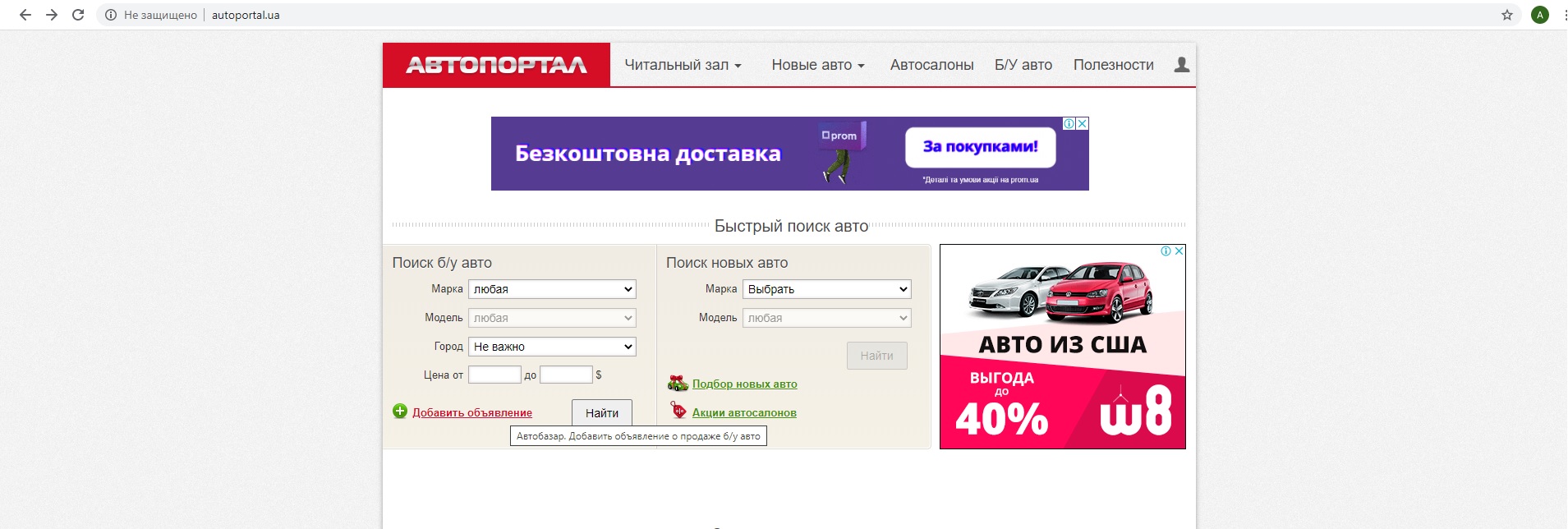The height and width of the screenshot is (529, 1568).
Task: Click the not-secure site info icon
Action: [x=111, y=15]
